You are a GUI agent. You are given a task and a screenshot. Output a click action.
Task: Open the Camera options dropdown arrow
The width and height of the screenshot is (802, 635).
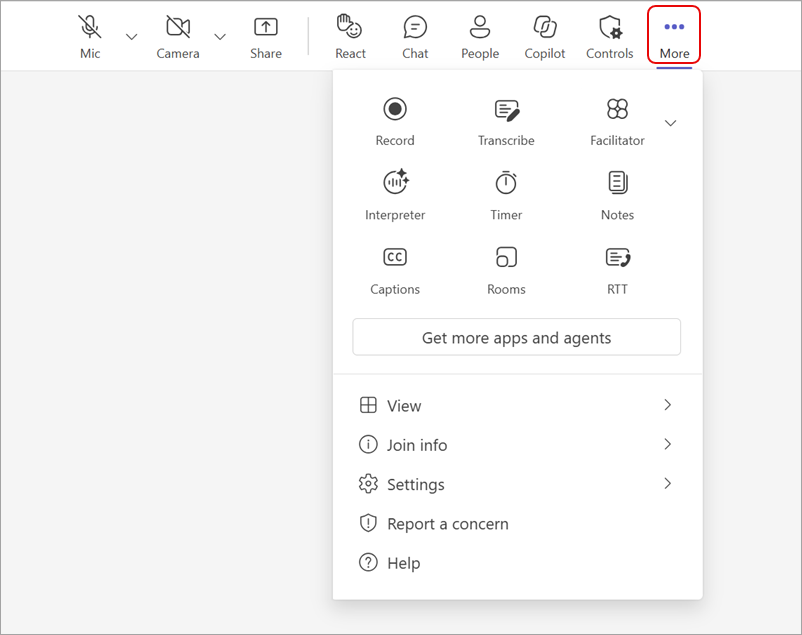click(x=220, y=37)
